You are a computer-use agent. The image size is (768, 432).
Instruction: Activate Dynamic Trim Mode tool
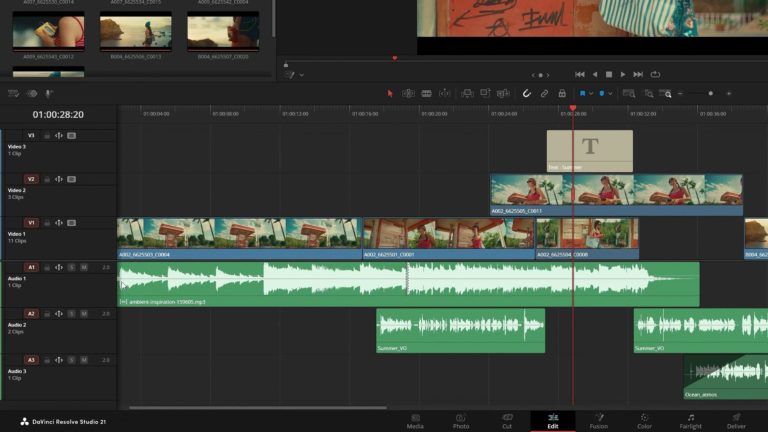coord(445,94)
